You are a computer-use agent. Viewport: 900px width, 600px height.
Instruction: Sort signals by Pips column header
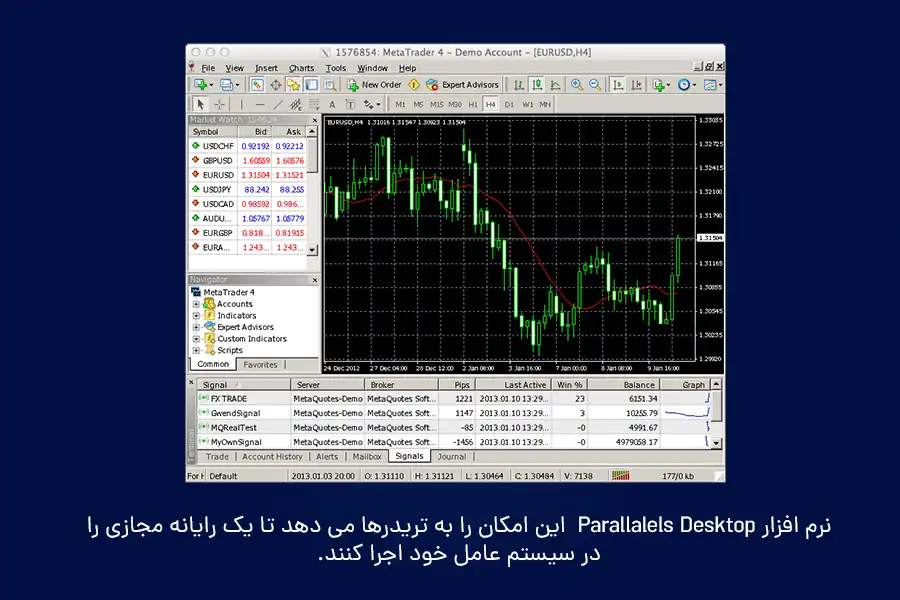pos(457,385)
